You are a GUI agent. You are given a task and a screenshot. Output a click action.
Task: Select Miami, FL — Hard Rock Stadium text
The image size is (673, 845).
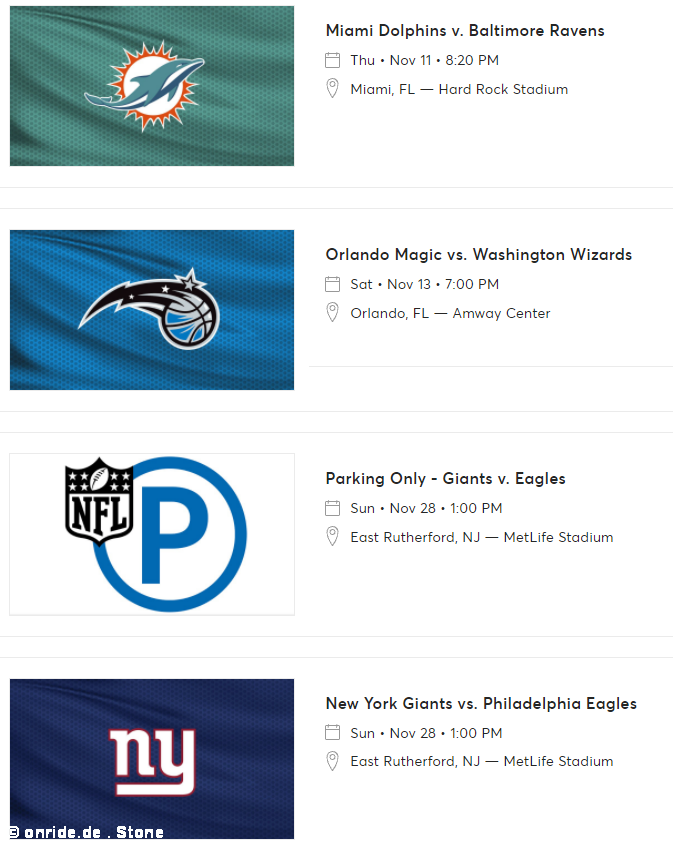[459, 89]
